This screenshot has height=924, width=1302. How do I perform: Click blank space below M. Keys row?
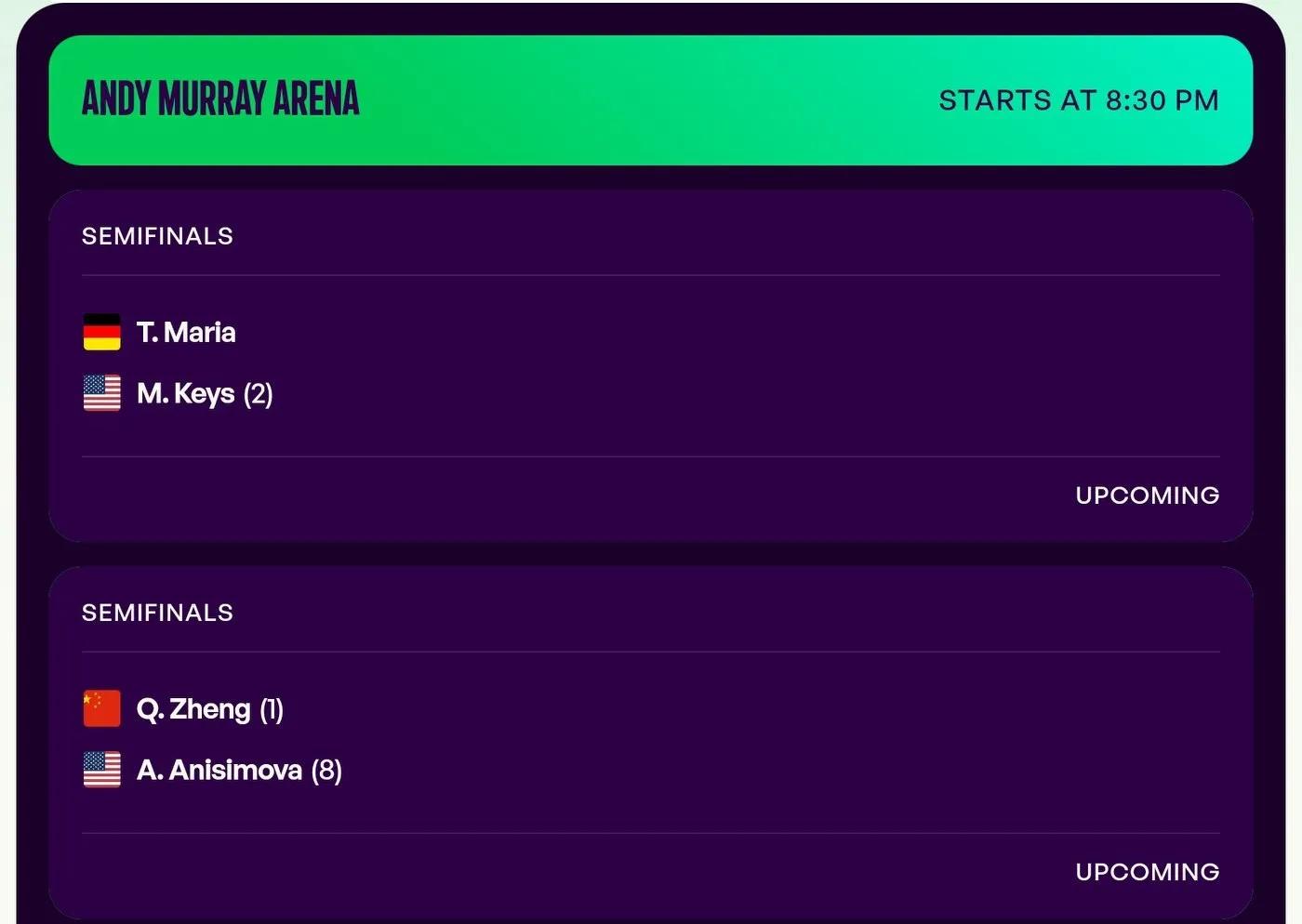(x=651, y=434)
